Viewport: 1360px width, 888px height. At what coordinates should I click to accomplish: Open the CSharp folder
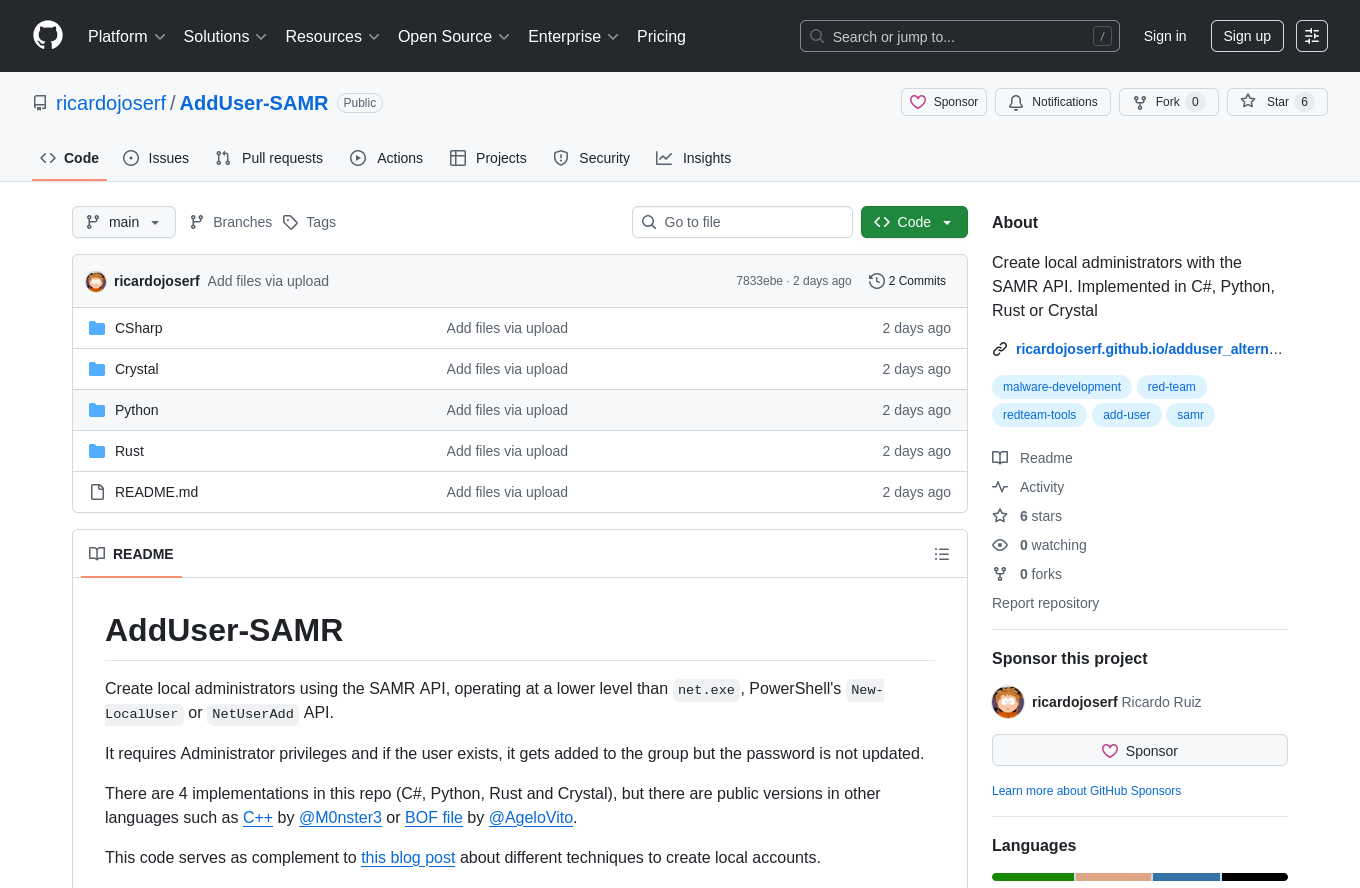[x=138, y=328]
